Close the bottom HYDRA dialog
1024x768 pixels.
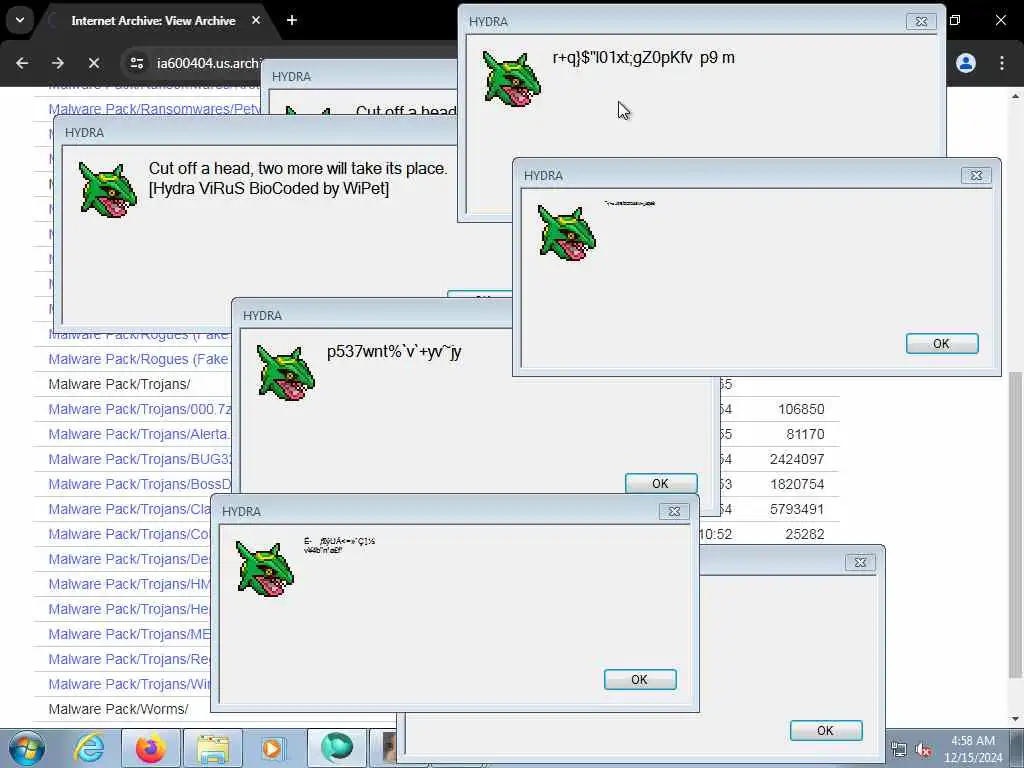[x=675, y=511]
